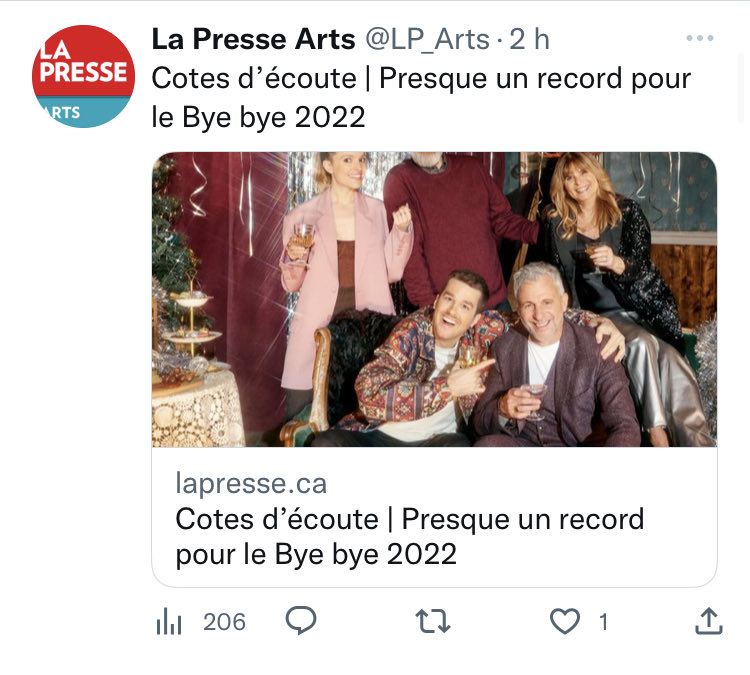The height and width of the screenshot is (675, 750).
Task: Open the link card headline Cotes d'écoute
Action: pos(409,537)
